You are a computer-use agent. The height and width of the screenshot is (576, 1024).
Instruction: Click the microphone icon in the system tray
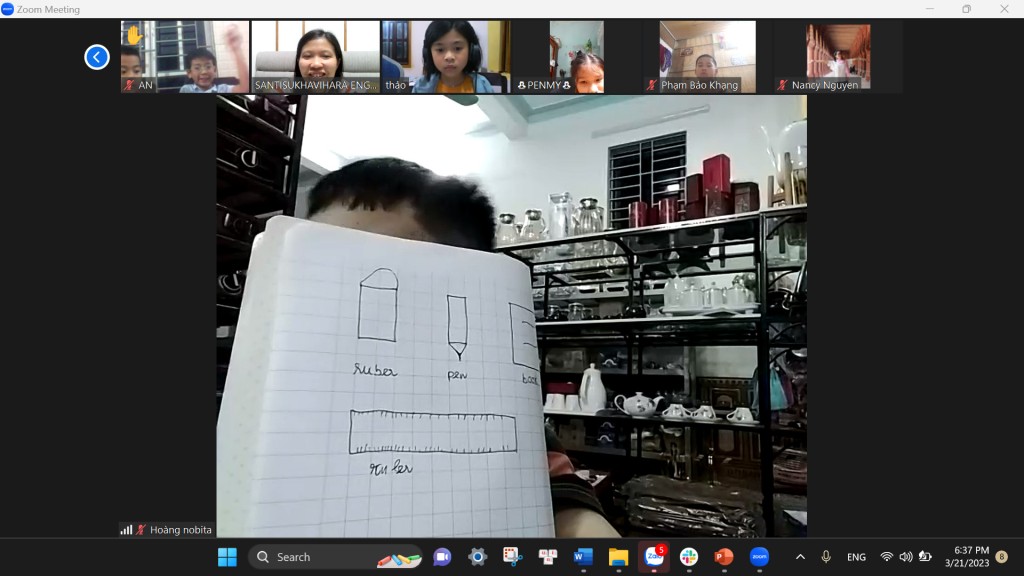coord(826,557)
